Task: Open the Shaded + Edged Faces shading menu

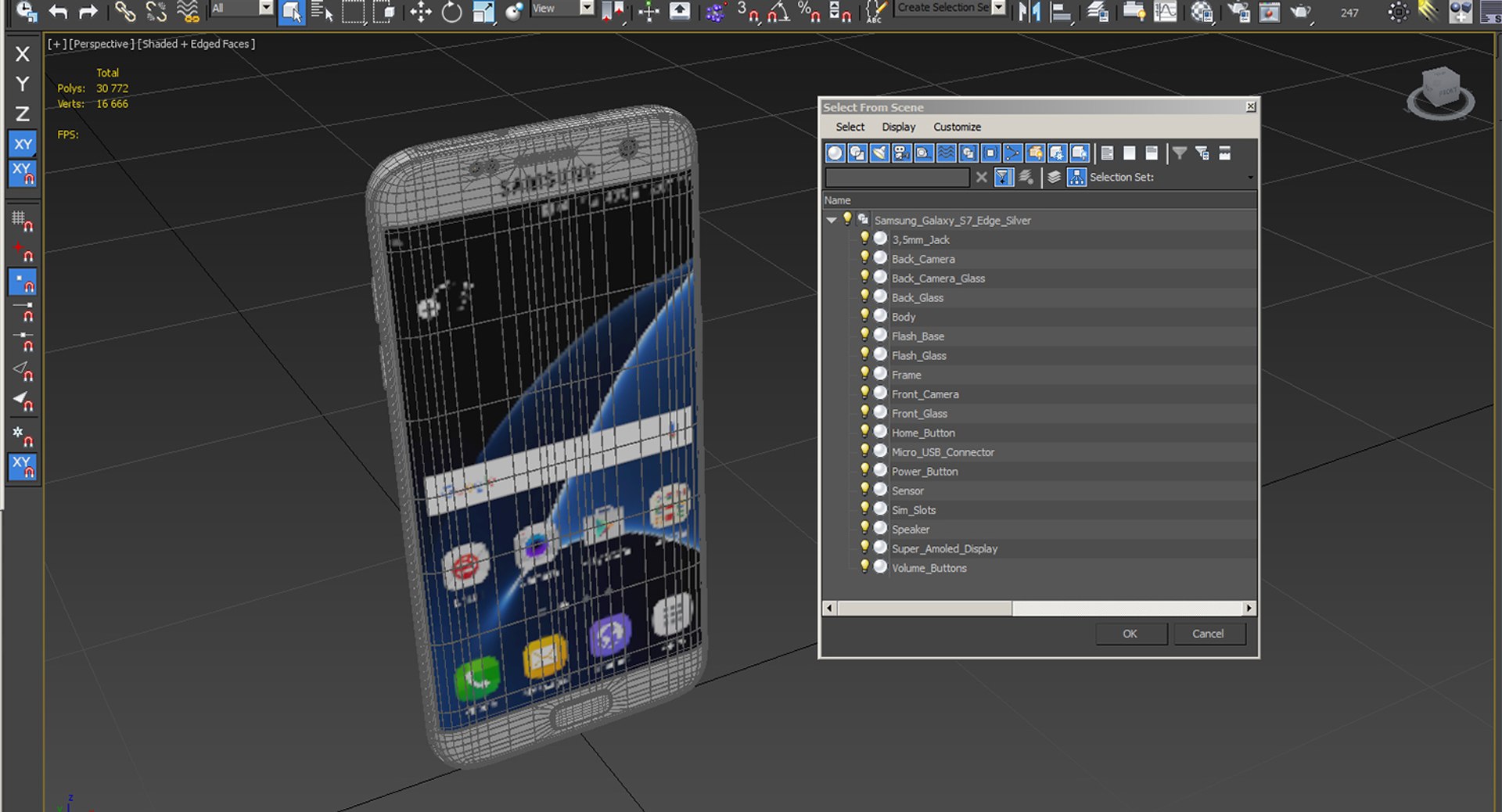Action: [x=196, y=44]
